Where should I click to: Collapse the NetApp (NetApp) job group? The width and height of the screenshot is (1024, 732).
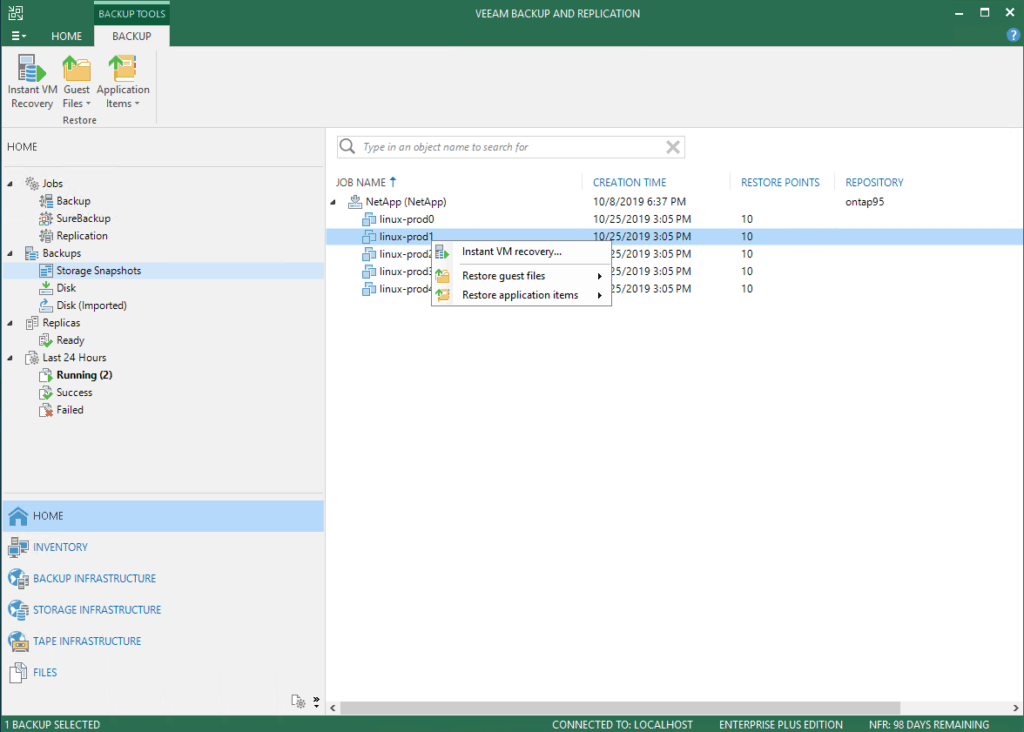[334, 202]
